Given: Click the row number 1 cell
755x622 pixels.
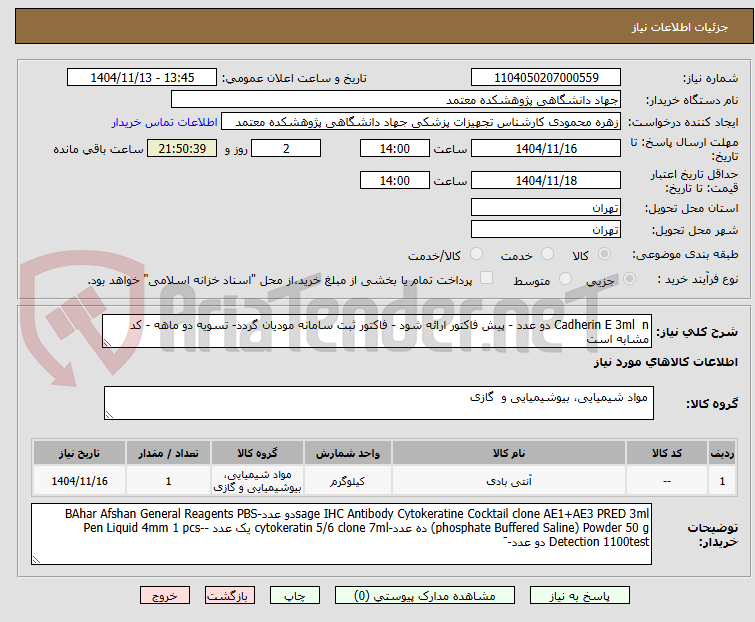Looking at the screenshot, I should (x=722, y=481).
